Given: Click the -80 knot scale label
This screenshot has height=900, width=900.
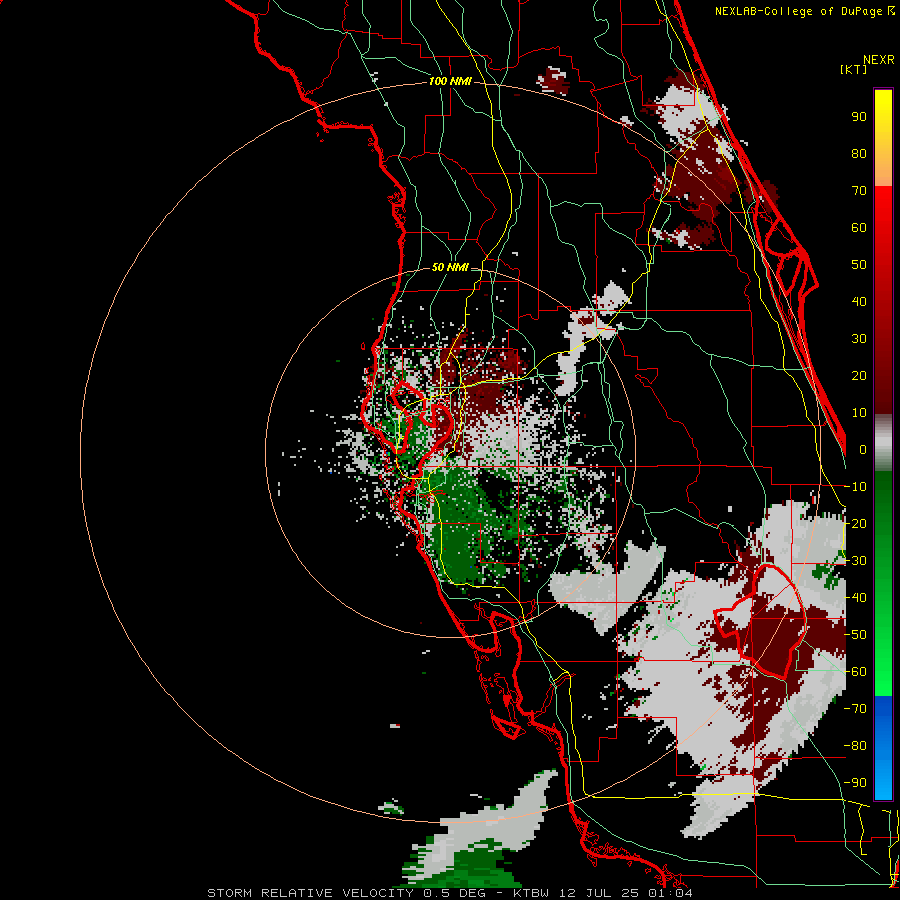Looking at the screenshot, I should pos(855,746).
